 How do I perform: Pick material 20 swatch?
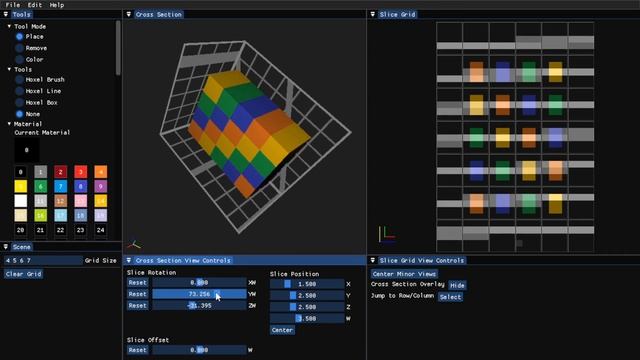pyautogui.click(x=20, y=230)
